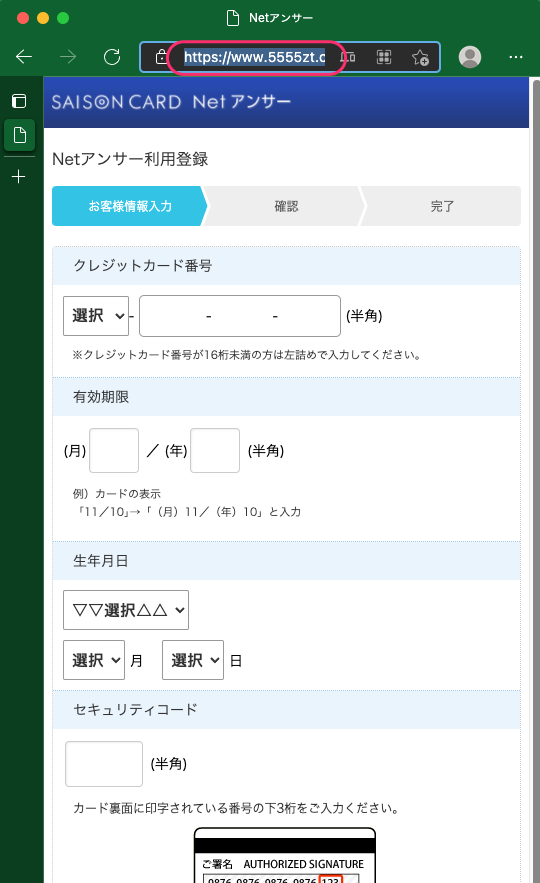Add page to favorites star icon
The image size is (540, 883).
click(x=420, y=57)
